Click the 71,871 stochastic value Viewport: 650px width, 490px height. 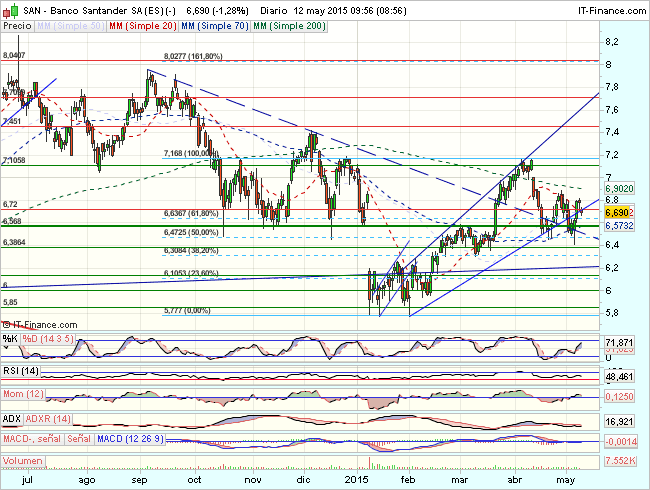point(619,342)
